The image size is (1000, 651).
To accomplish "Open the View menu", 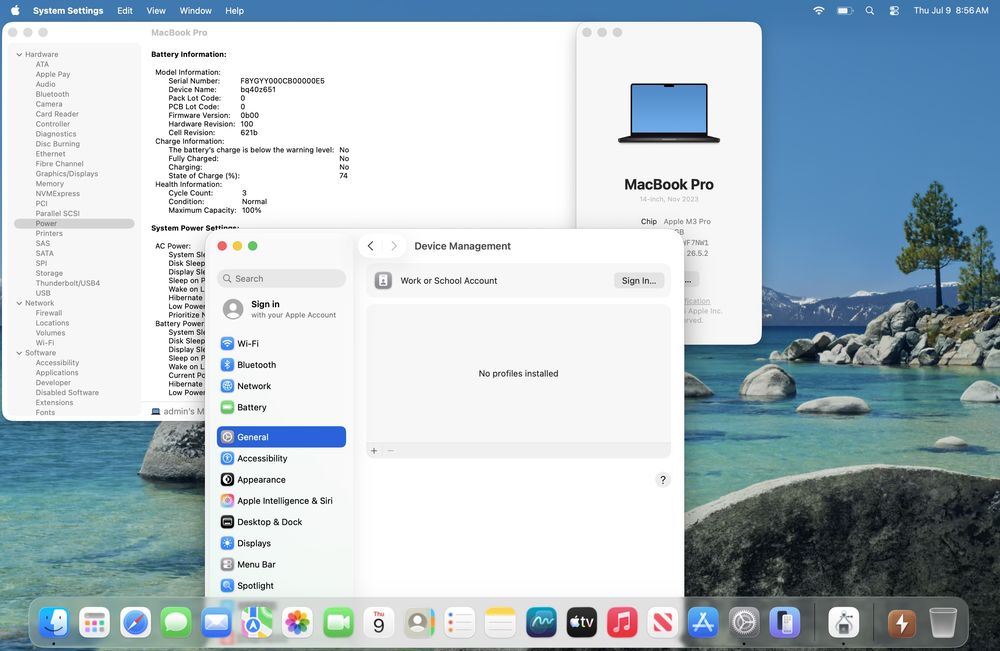I will click(156, 11).
